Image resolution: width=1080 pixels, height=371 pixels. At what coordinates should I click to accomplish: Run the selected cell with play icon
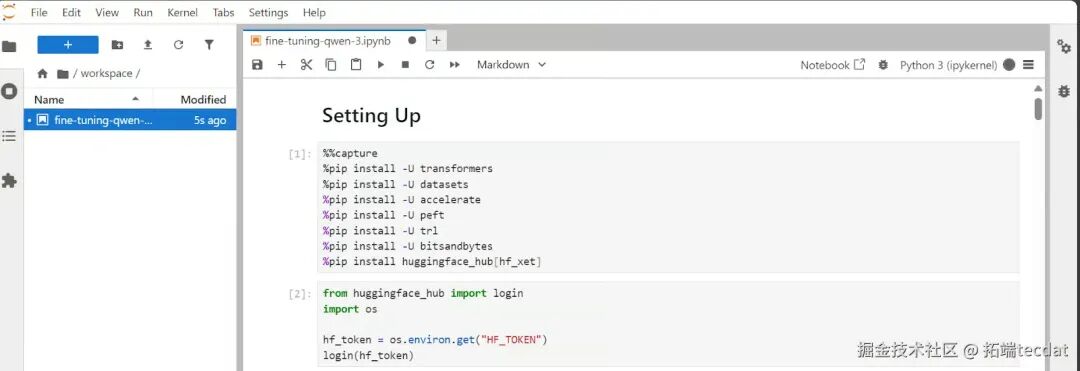click(x=380, y=65)
